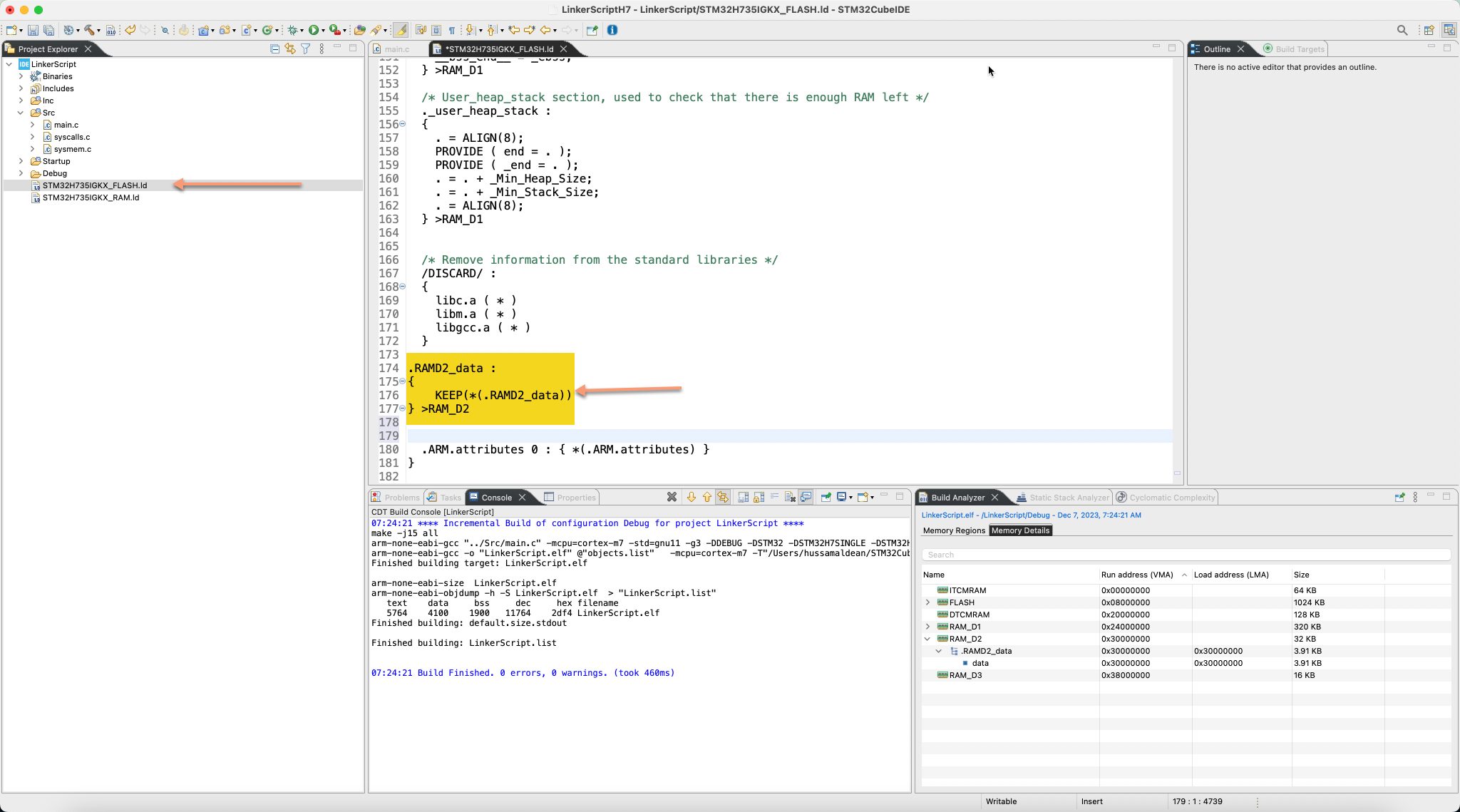Toggle Scroll Lock in the Console
Screen dimensions: 1460x812
tap(759, 497)
